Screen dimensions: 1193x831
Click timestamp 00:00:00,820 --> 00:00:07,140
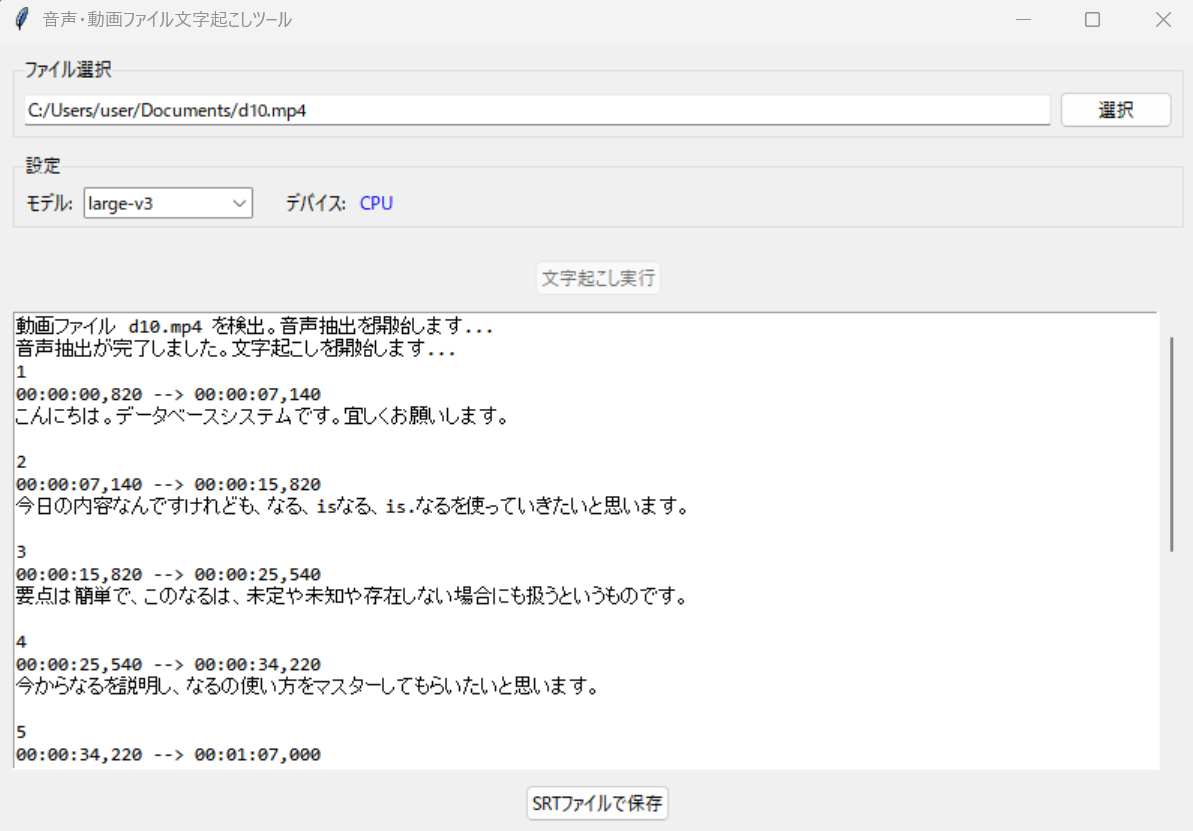pos(168,394)
